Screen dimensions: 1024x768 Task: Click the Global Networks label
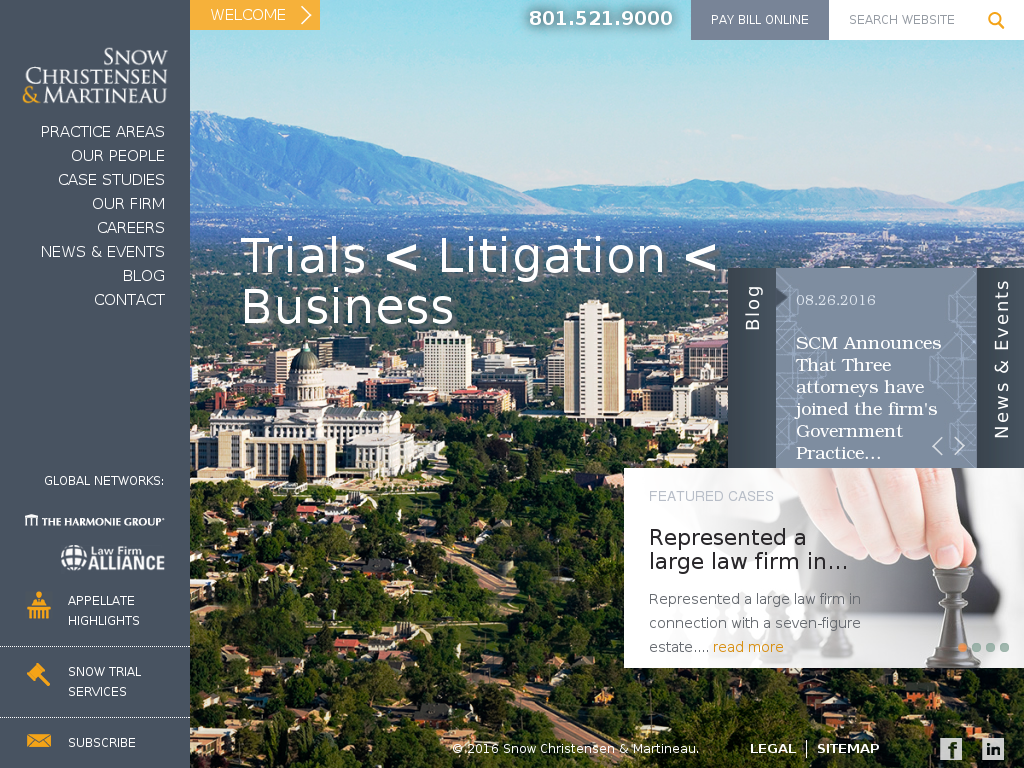104,481
